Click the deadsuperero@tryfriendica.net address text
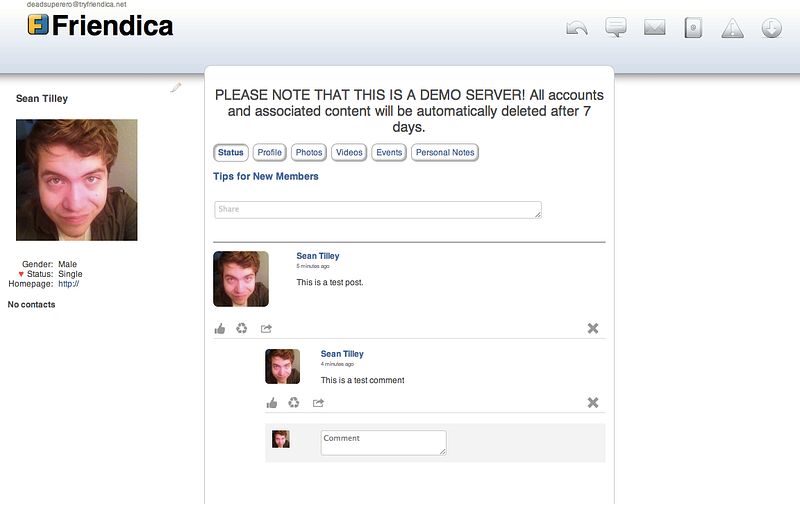This screenshot has width=800, height=517. (x=77, y=4)
